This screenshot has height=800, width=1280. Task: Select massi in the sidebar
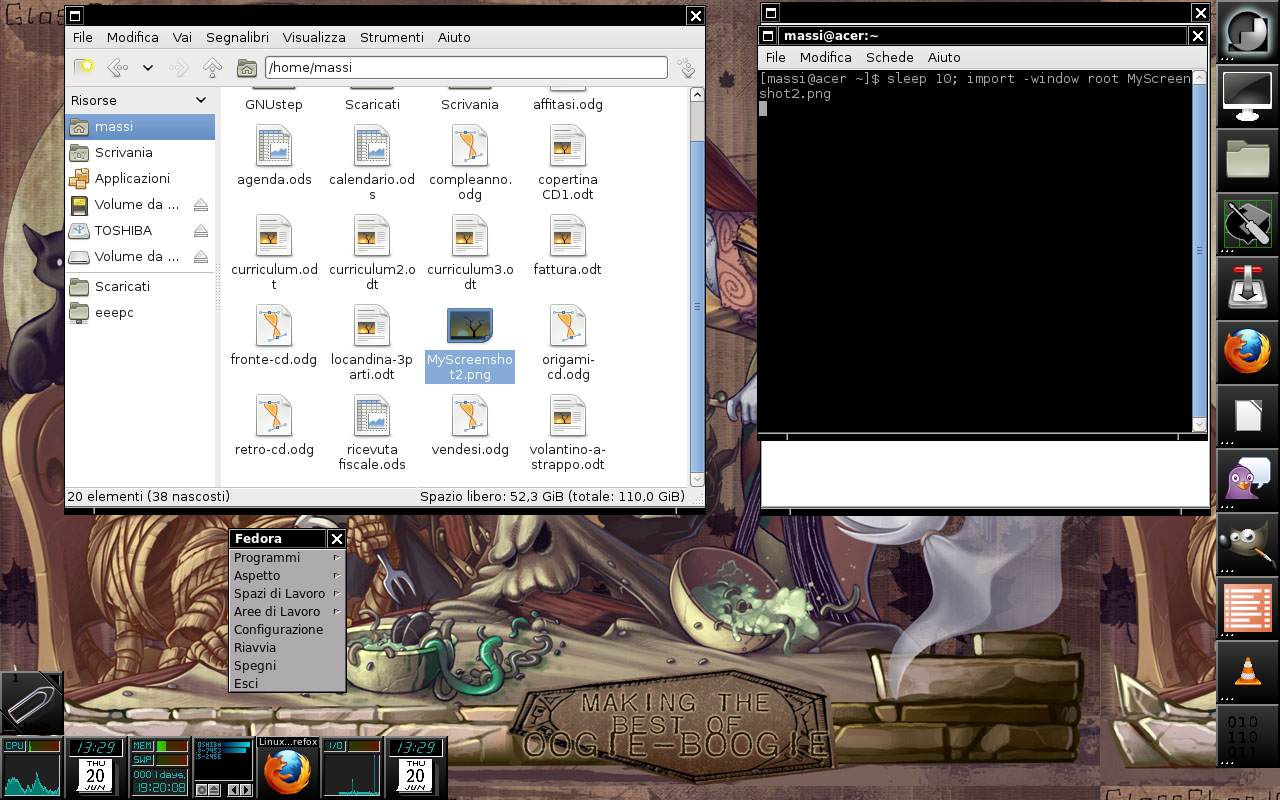[140, 127]
